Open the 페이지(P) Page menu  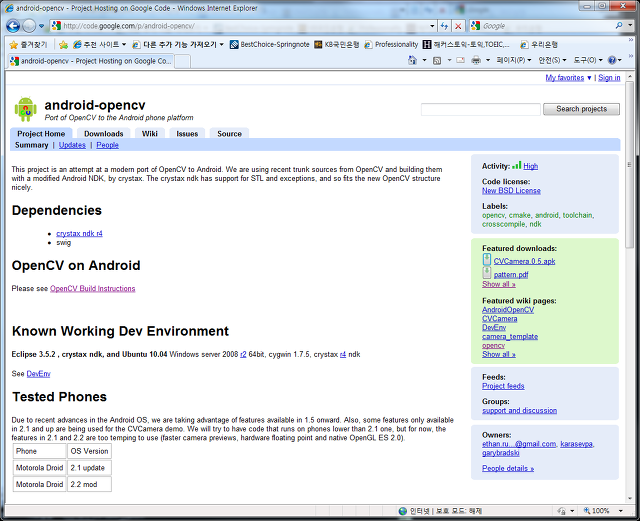coord(513,60)
